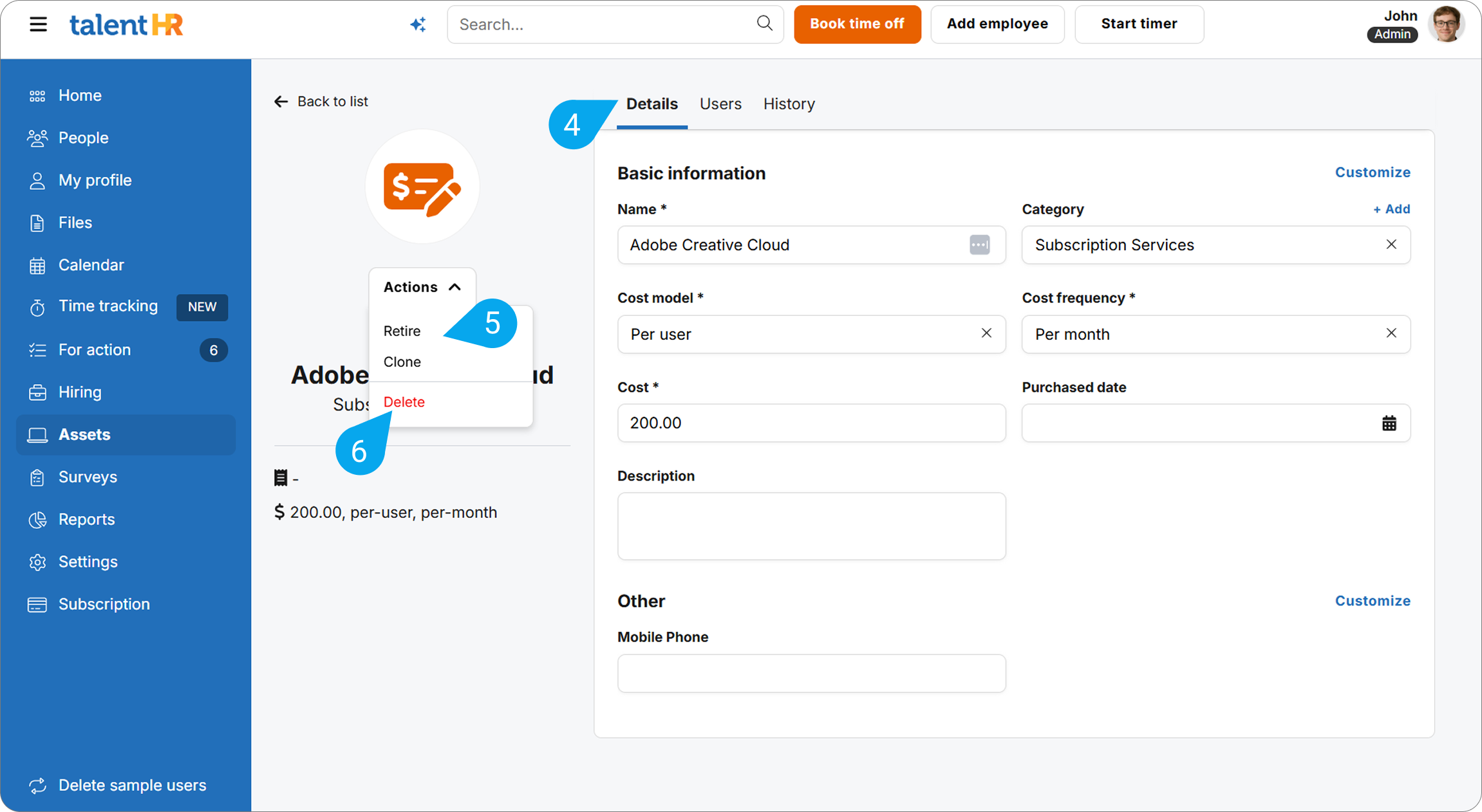
Task: Click the '$ 200.00, per-user, per-month' text
Action: (386, 513)
